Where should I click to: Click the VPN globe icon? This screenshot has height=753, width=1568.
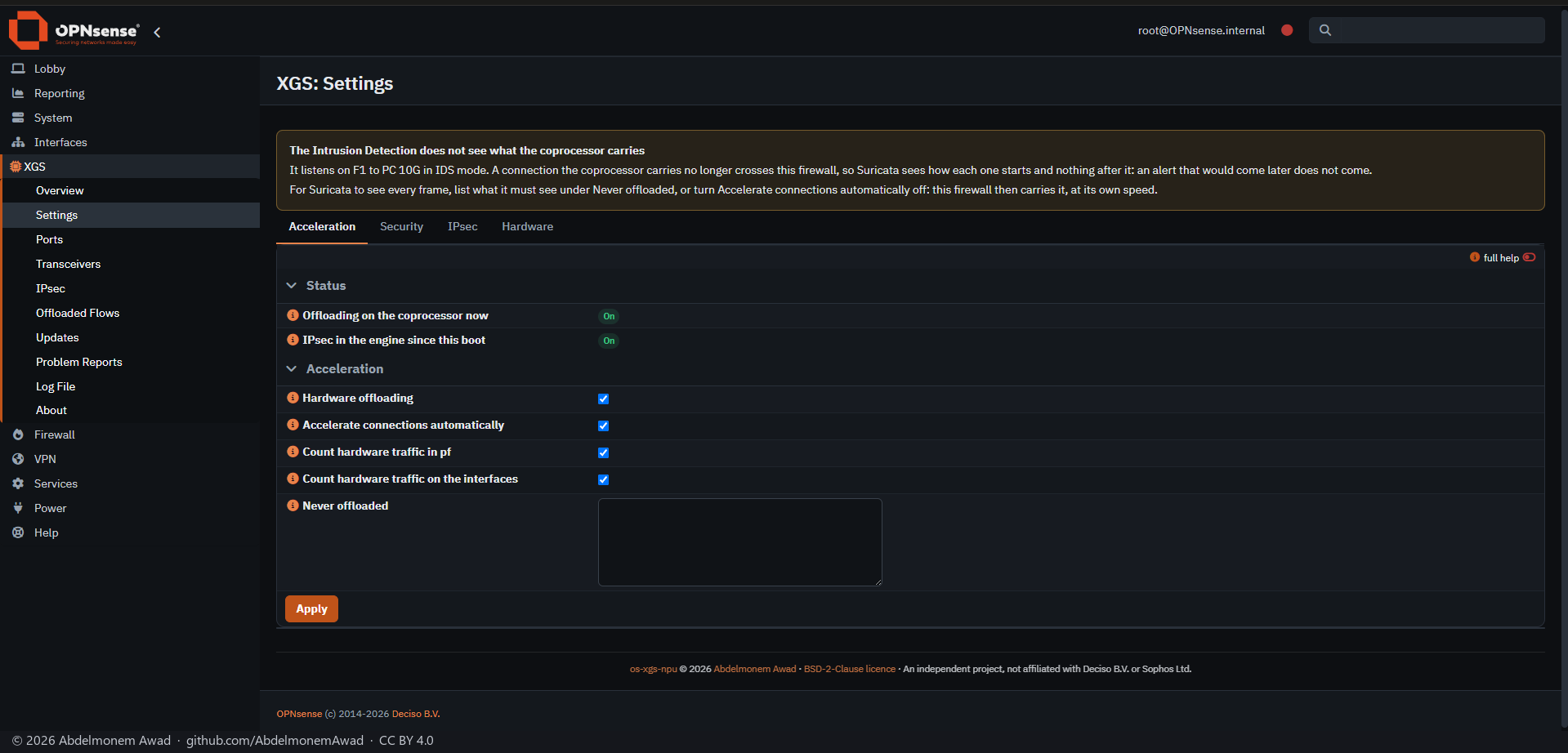coord(18,459)
